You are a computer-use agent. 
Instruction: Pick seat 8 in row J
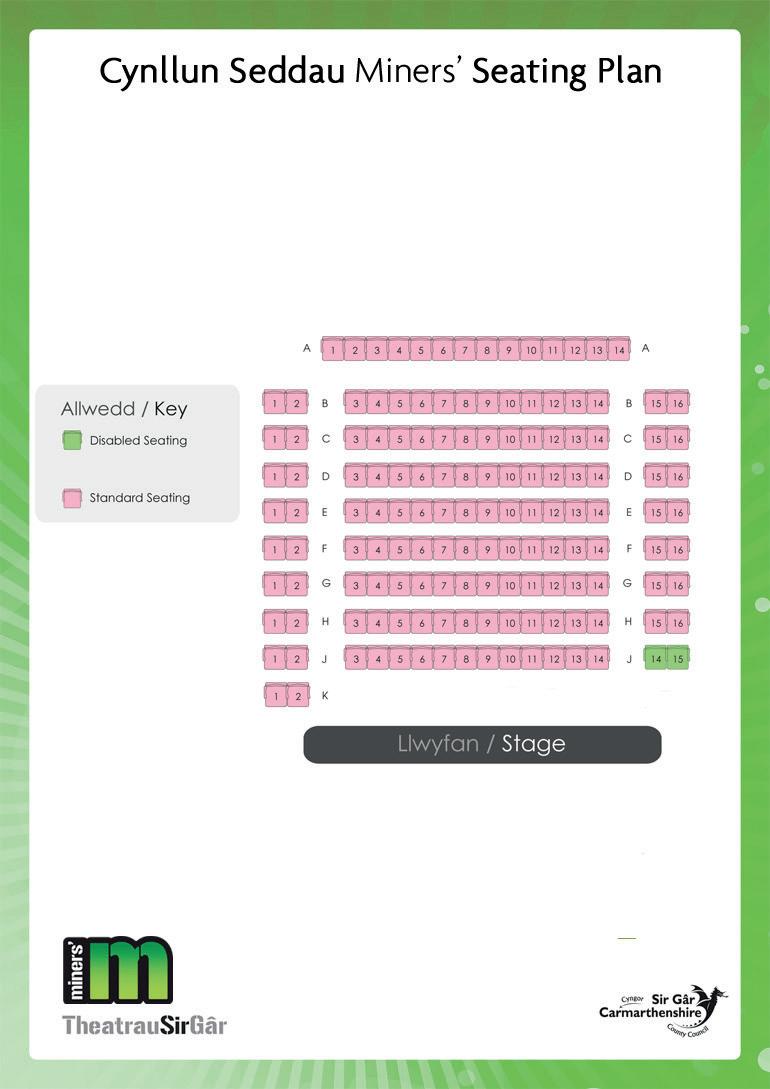[466, 658]
